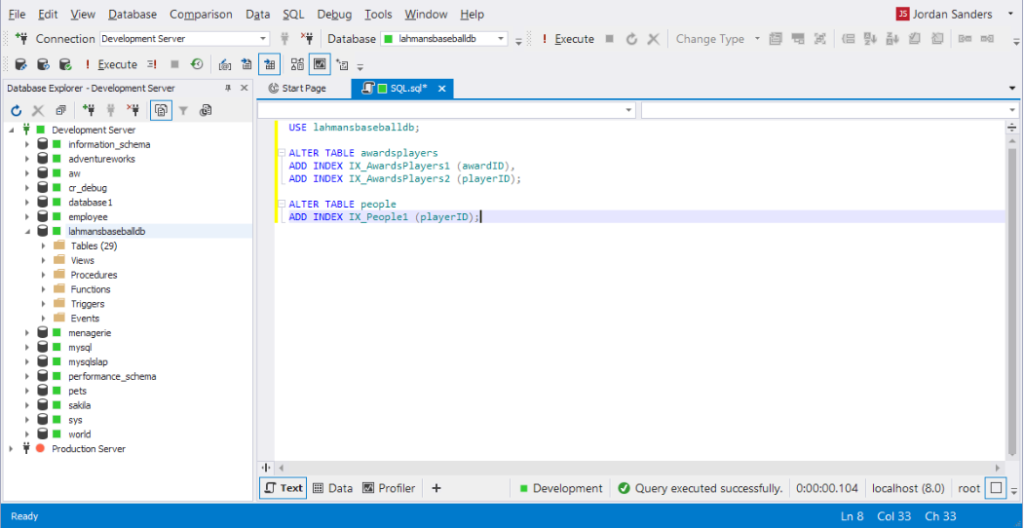
Task: Open the Database menu
Action: tap(132, 14)
